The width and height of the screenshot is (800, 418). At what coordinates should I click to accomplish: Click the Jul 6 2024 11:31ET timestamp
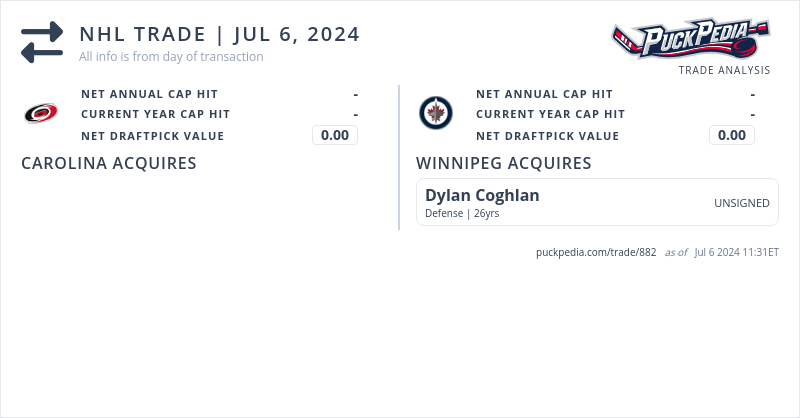736,252
